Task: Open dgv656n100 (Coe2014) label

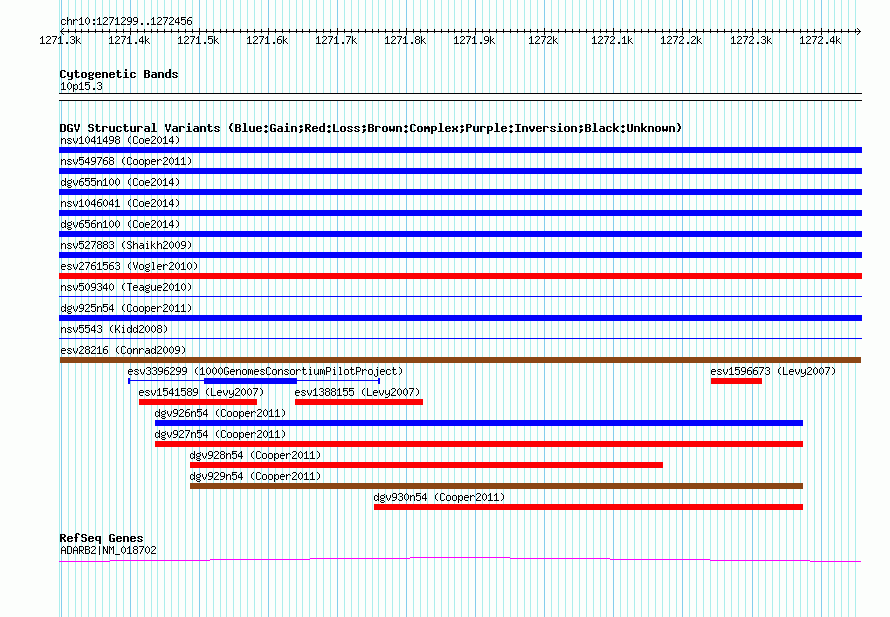Action: tap(120, 224)
